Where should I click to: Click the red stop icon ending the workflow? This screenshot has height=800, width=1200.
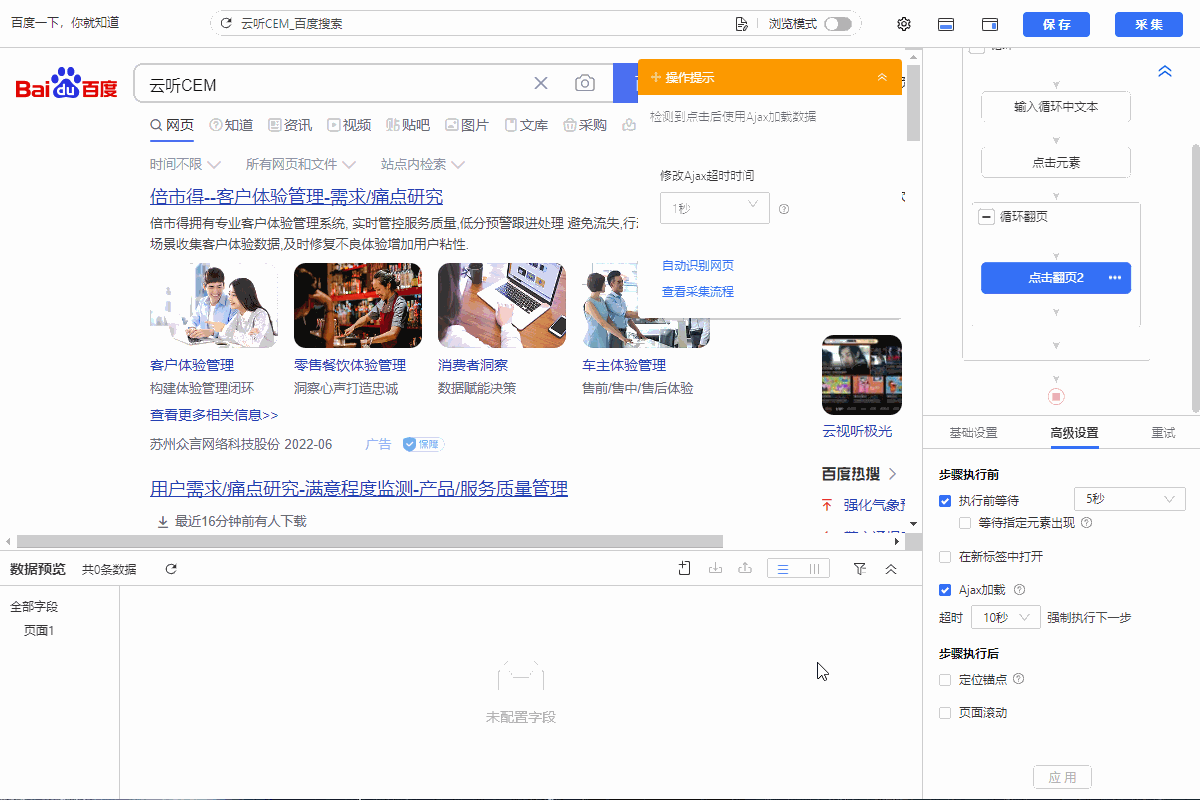tap(1056, 397)
